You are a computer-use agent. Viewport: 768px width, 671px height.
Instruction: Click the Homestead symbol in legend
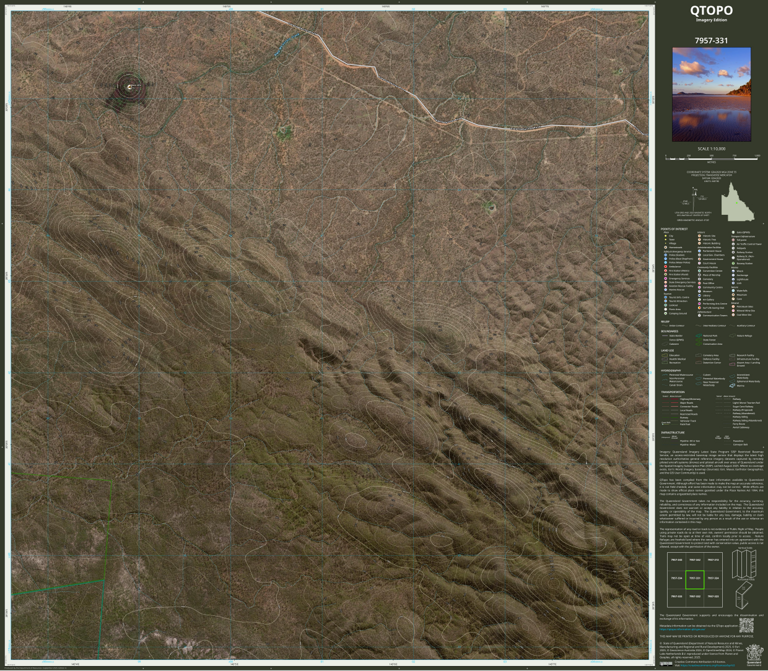click(x=666, y=247)
